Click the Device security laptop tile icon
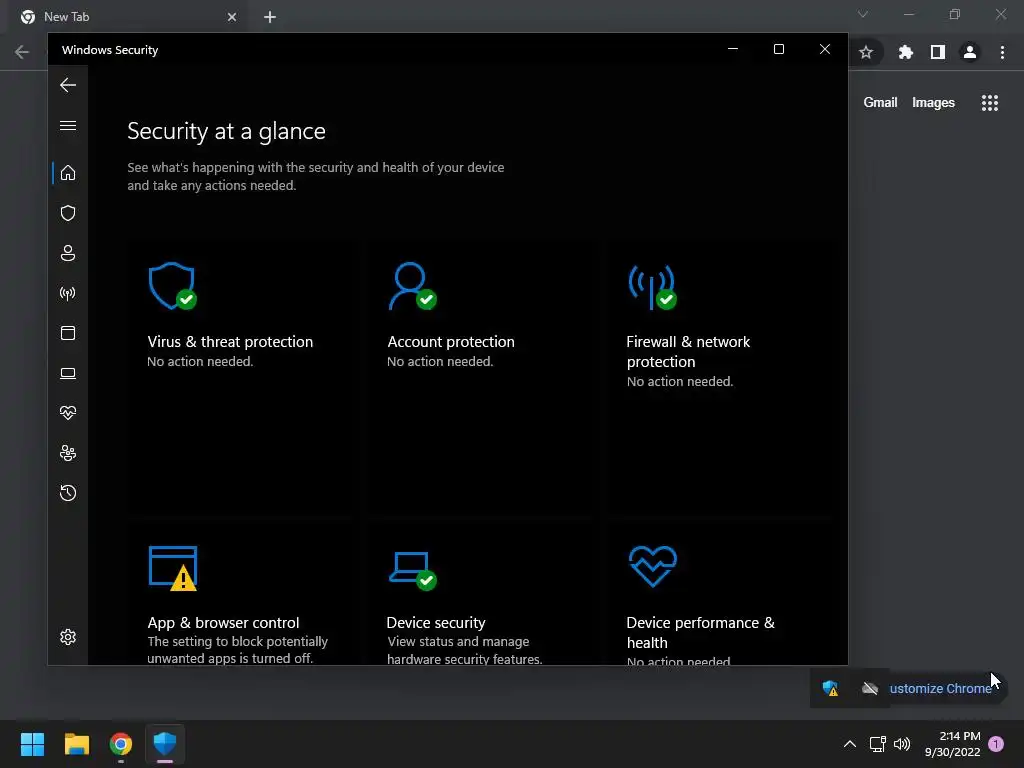Viewport: 1024px width, 768px height. coord(412,571)
